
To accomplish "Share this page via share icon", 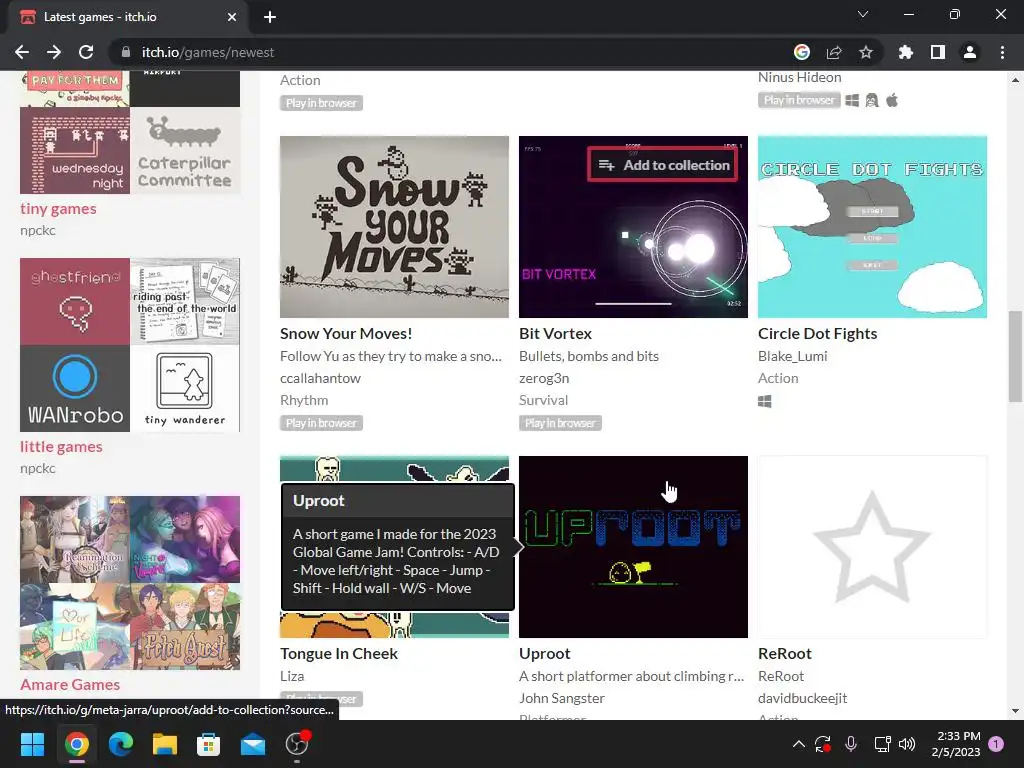I will 834,52.
